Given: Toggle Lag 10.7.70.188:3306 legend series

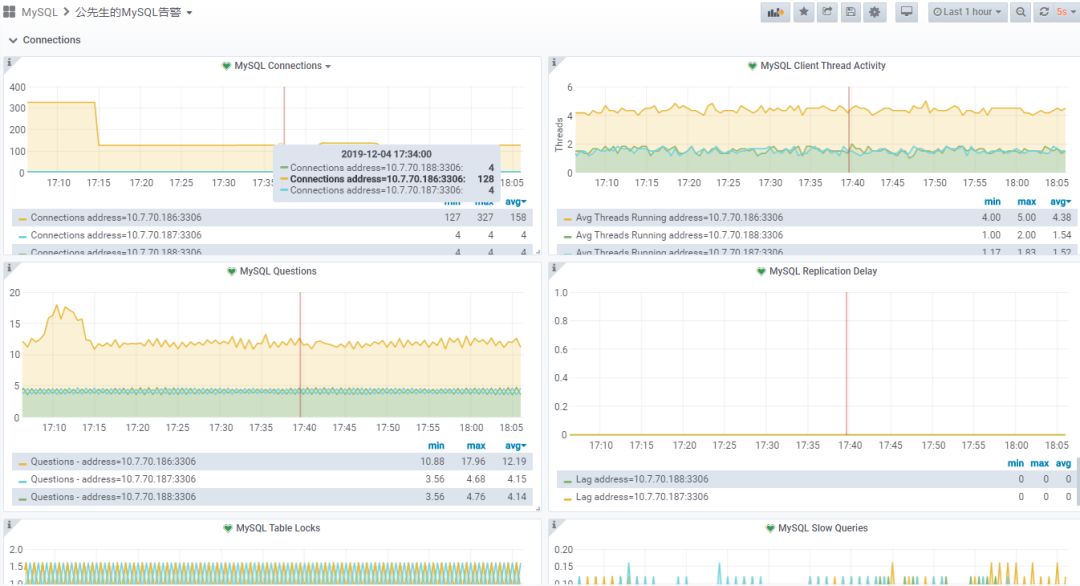Looking at the screenshot, I should coord(642,479).
